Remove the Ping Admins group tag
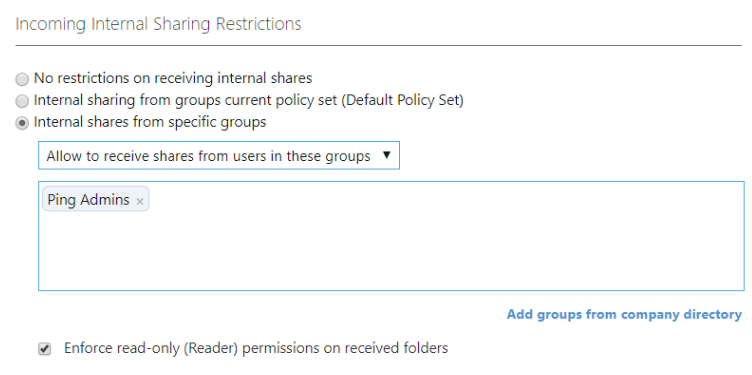The height and width of the screenshot is (375, 752). 140,201
